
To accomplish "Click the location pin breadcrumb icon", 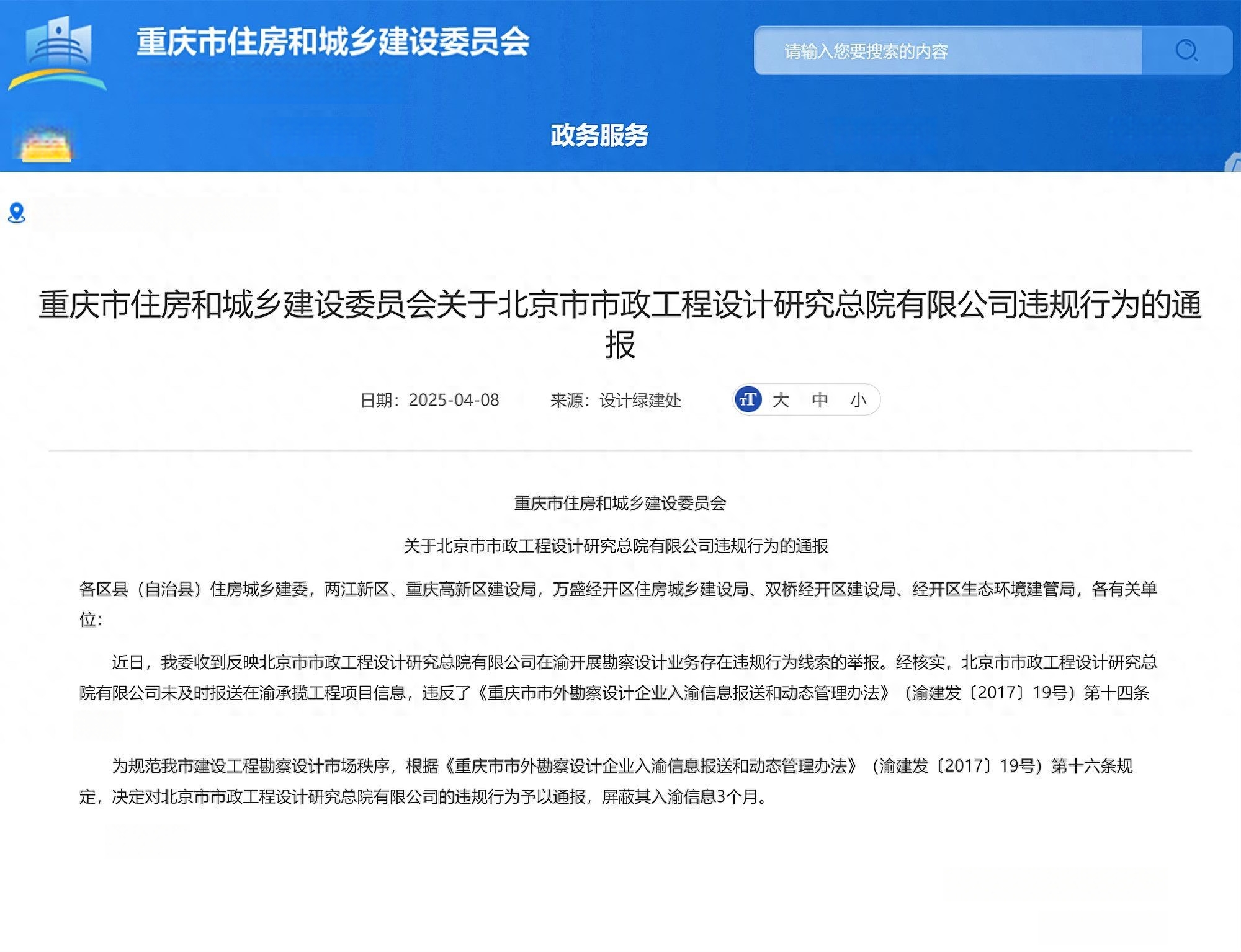I will point(17,213).
